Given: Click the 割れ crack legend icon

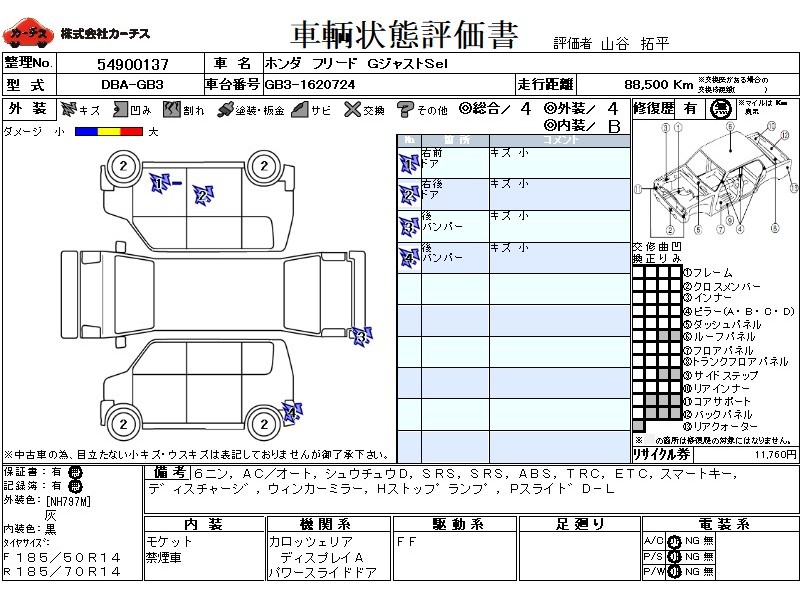Looking at the screenshot, I should (171, 109).
